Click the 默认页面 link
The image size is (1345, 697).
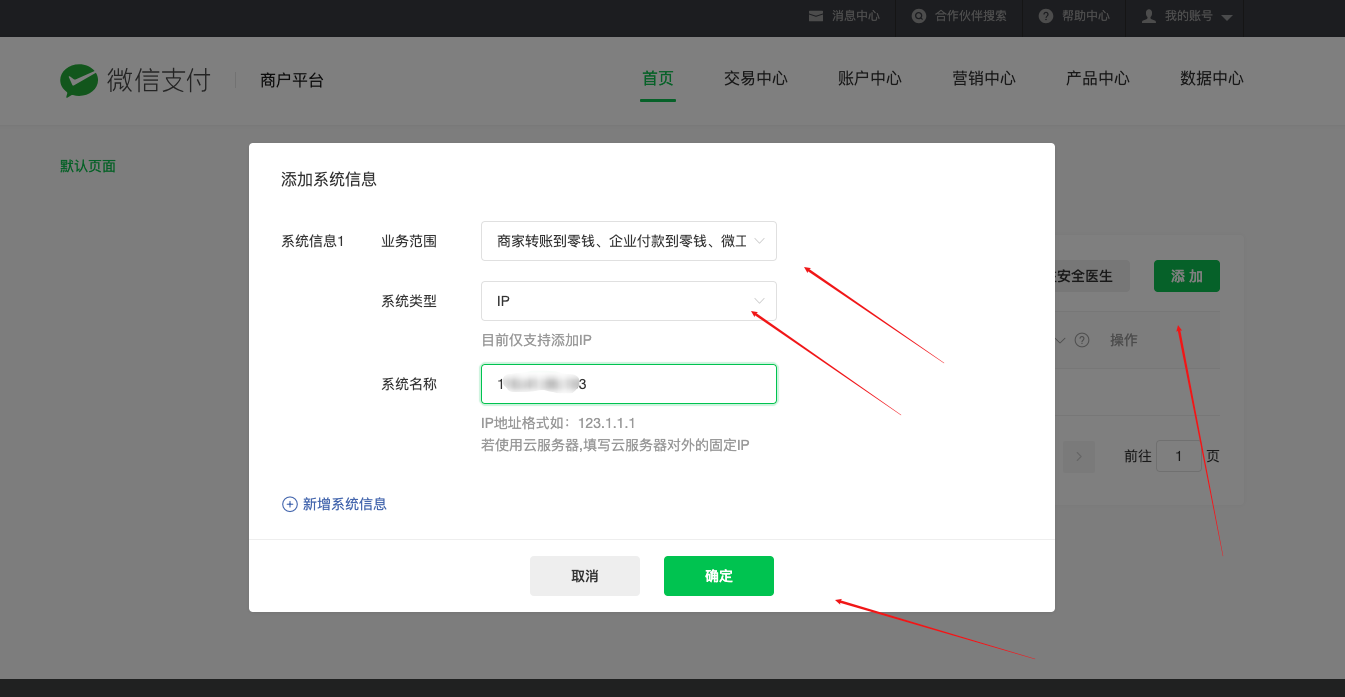(x=88, y=166)
